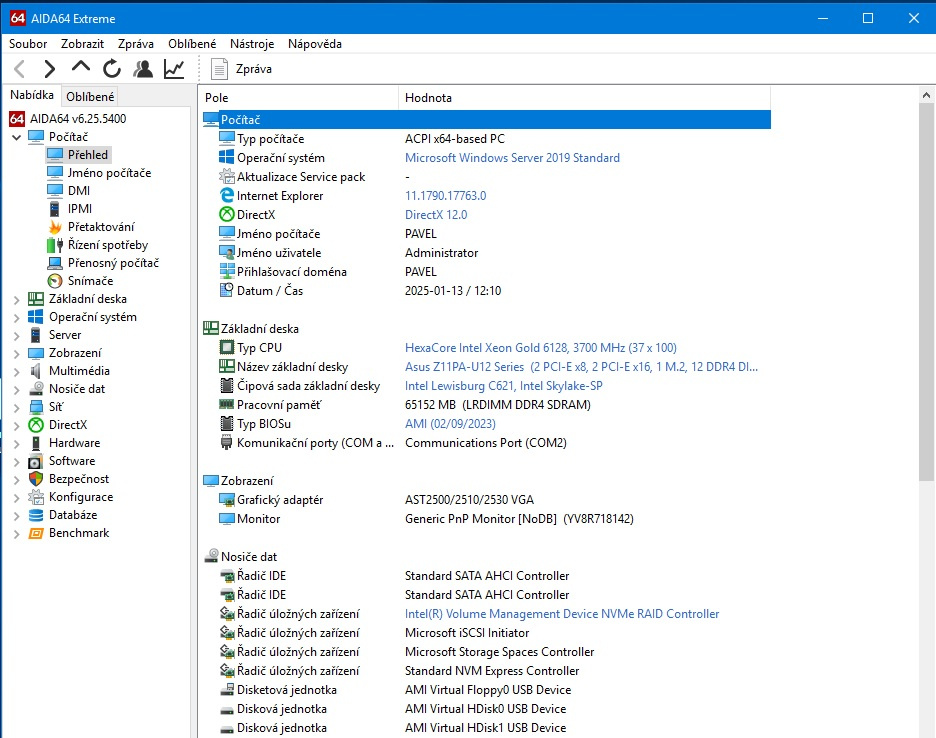Click the Software icon in tree
936x738 pixels.
point(36,461)
